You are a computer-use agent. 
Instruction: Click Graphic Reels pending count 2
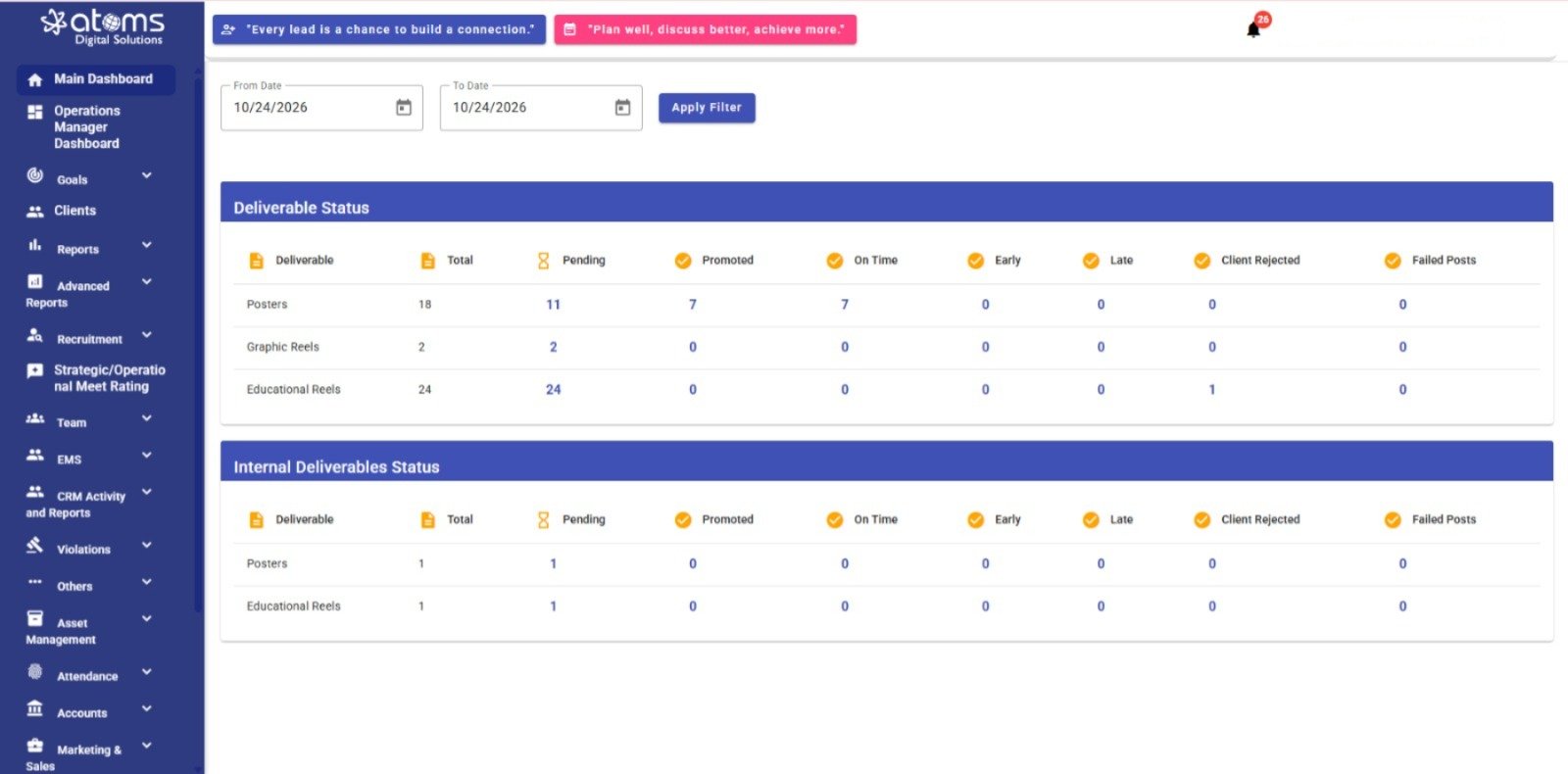pos(554,347)
